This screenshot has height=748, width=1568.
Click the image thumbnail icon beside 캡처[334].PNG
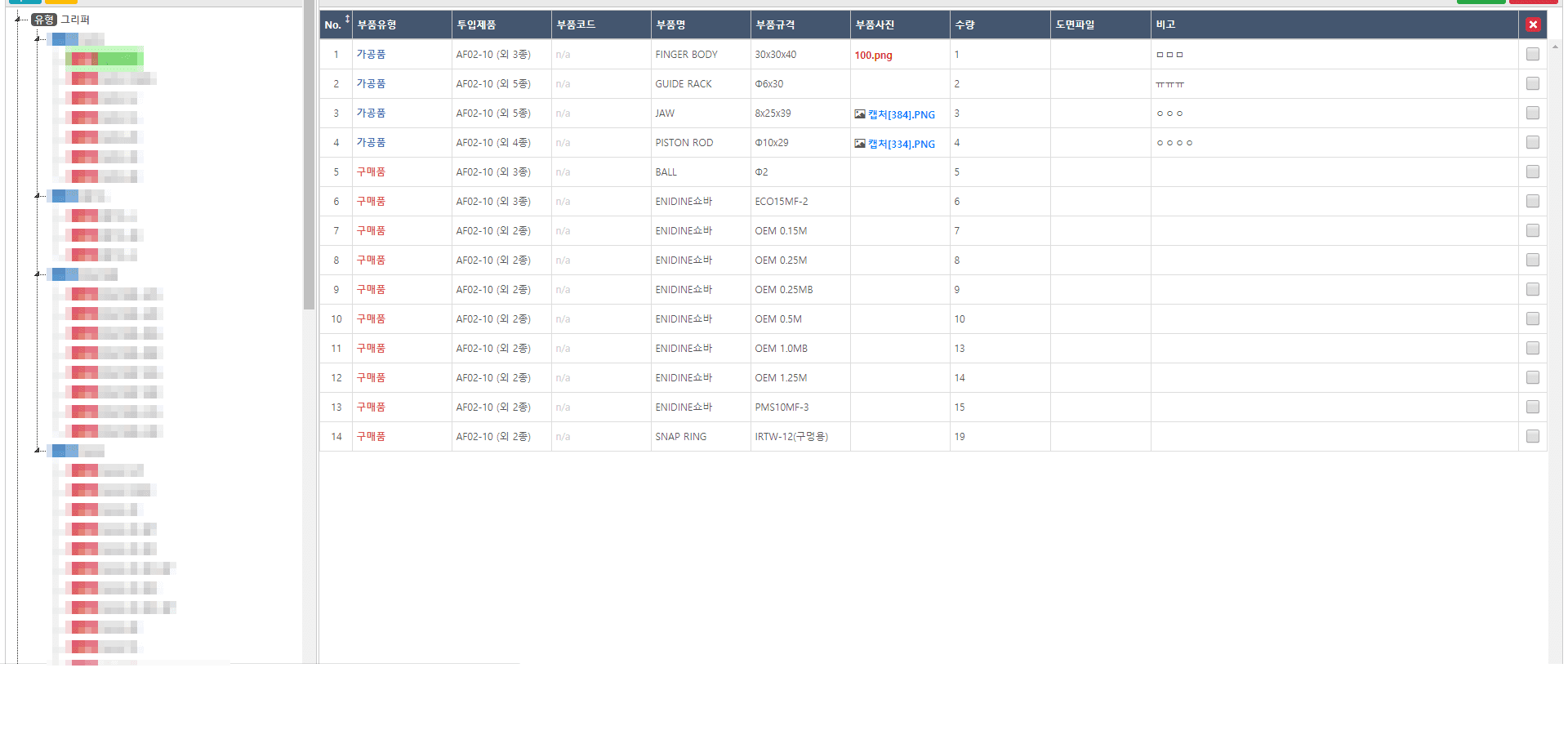coord(861,143)
